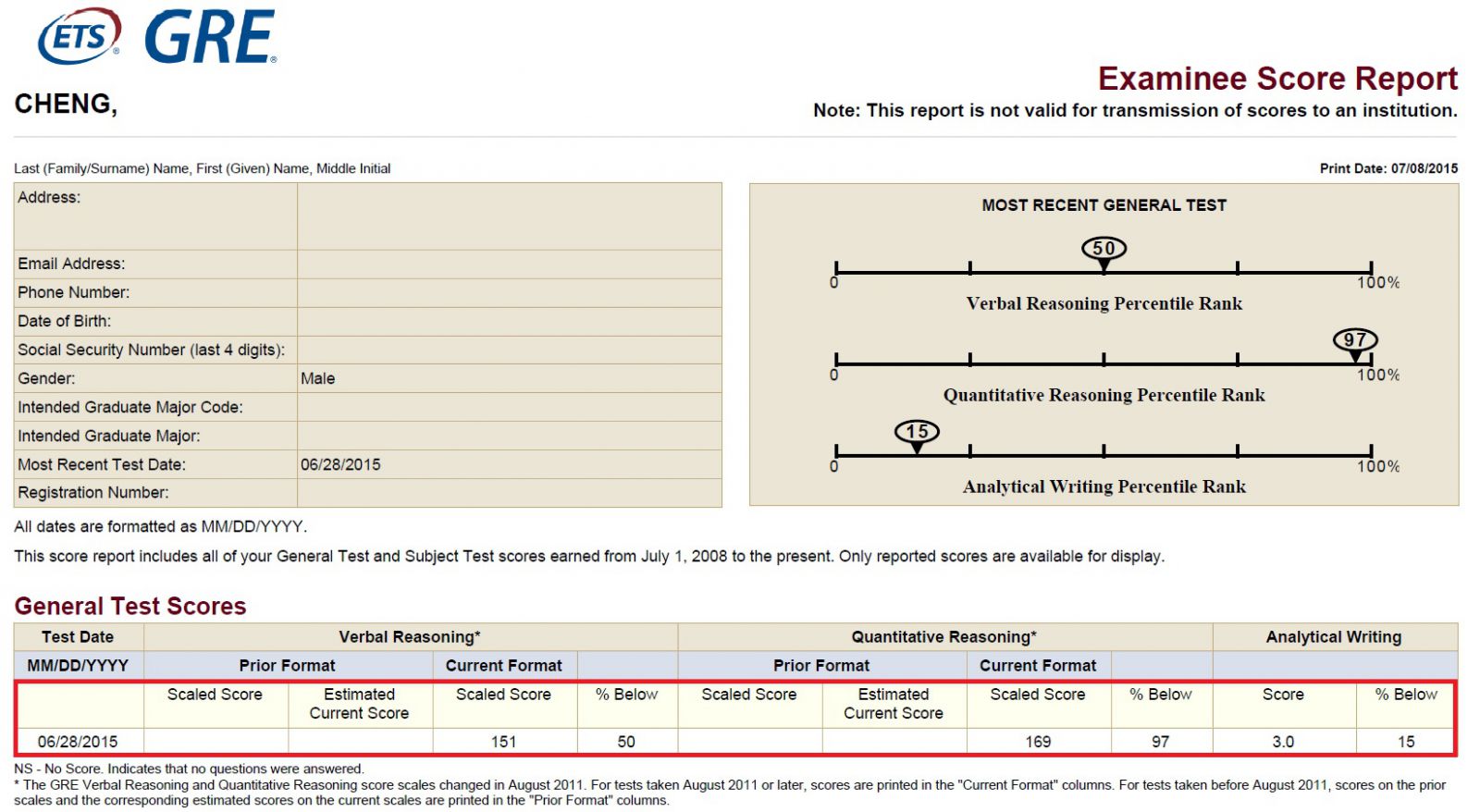
Task: Click Intended Graduate Major Code label
Action: click(x=130, y=407)
